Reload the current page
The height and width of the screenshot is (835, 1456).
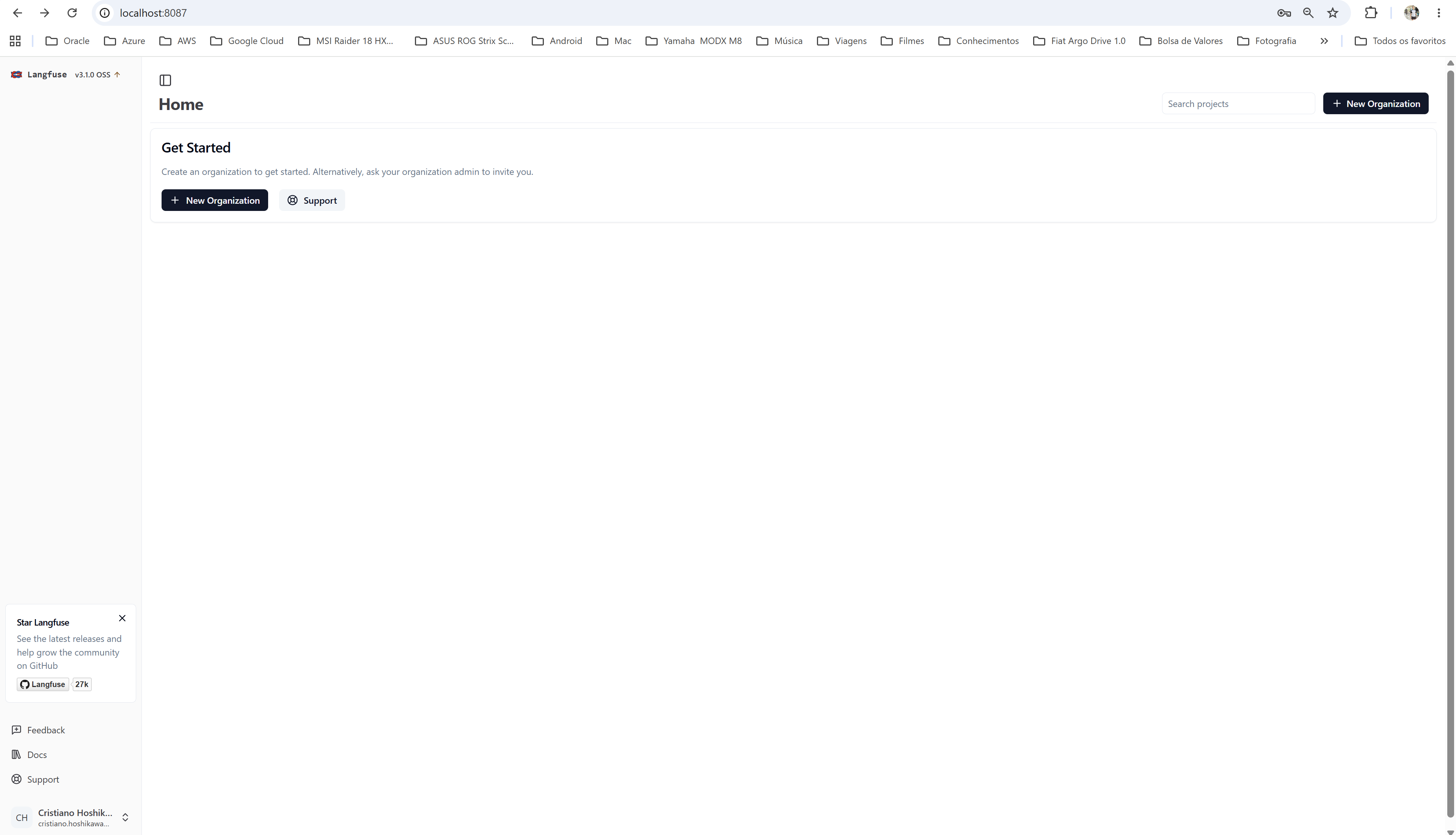72,13
